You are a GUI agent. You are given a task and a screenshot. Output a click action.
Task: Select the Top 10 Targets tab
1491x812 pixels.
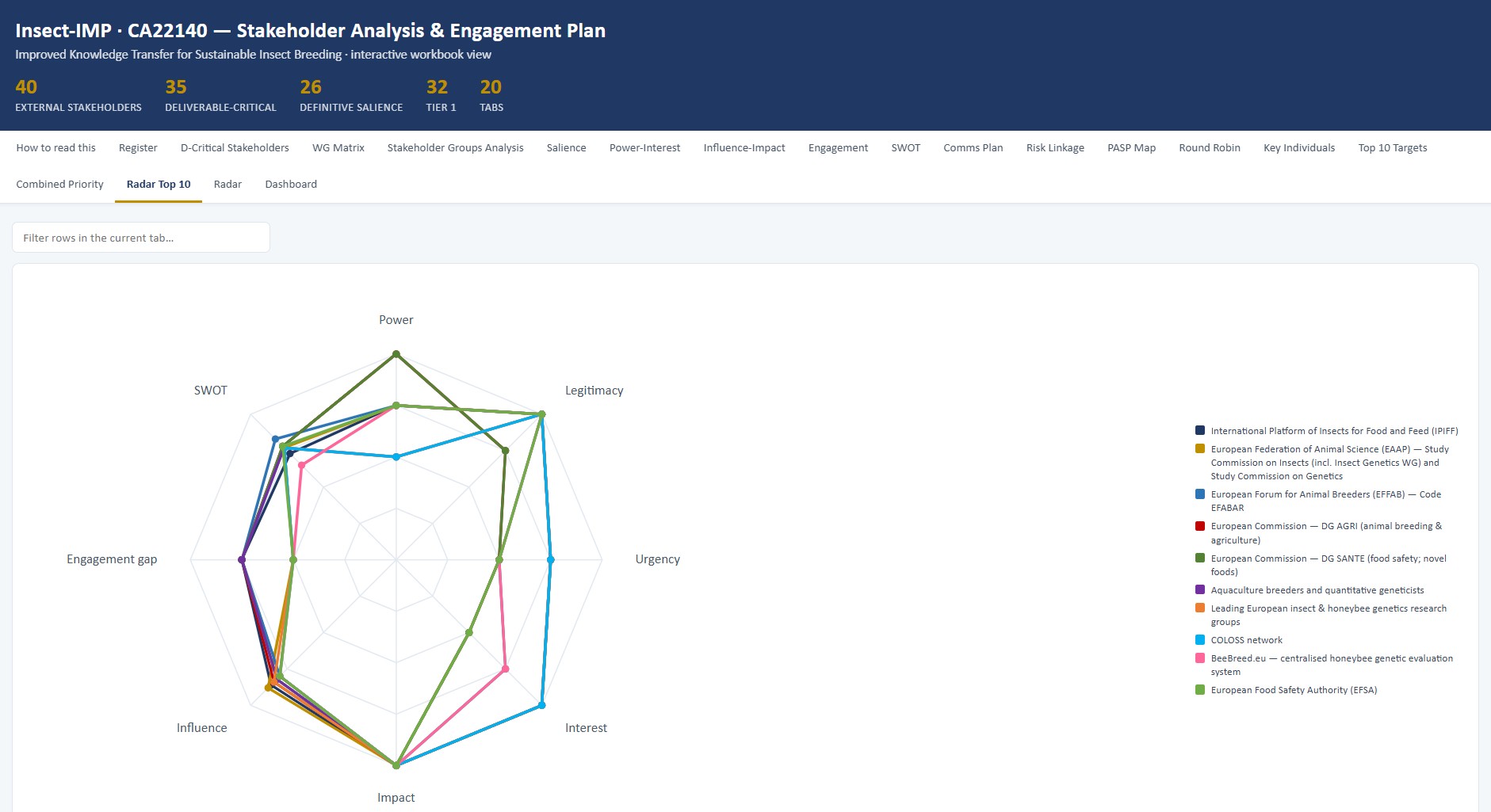pos(1392,148)
